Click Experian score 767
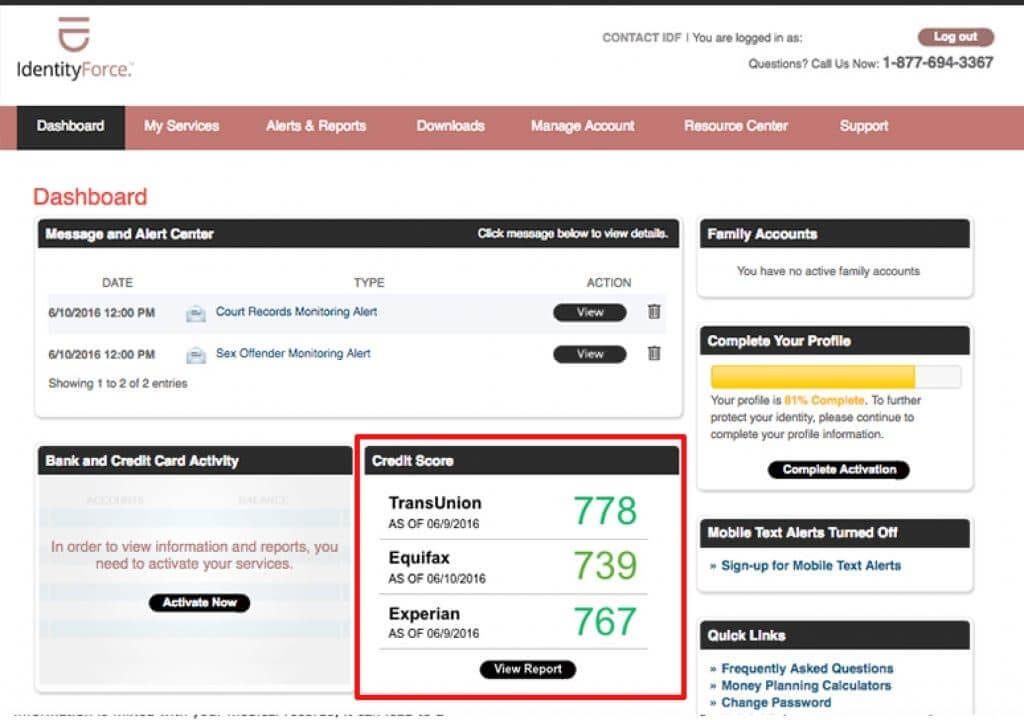 (605, 621)
